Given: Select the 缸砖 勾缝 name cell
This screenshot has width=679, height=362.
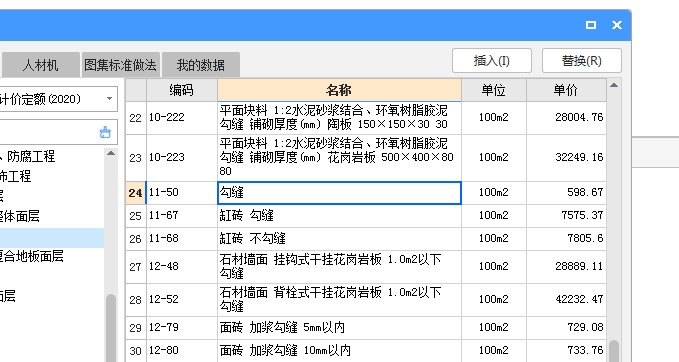Looking at the screenshot, I should pos(339,216).
